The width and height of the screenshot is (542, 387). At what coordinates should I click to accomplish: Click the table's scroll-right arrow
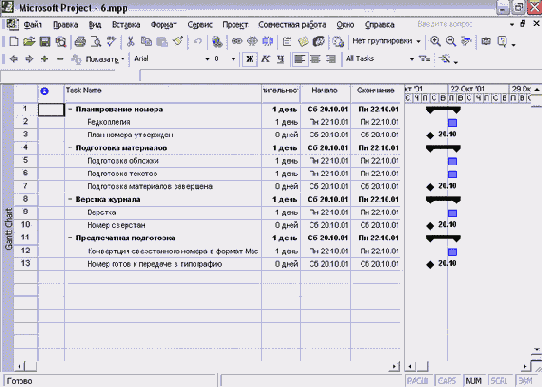click(x=394, y=367)
